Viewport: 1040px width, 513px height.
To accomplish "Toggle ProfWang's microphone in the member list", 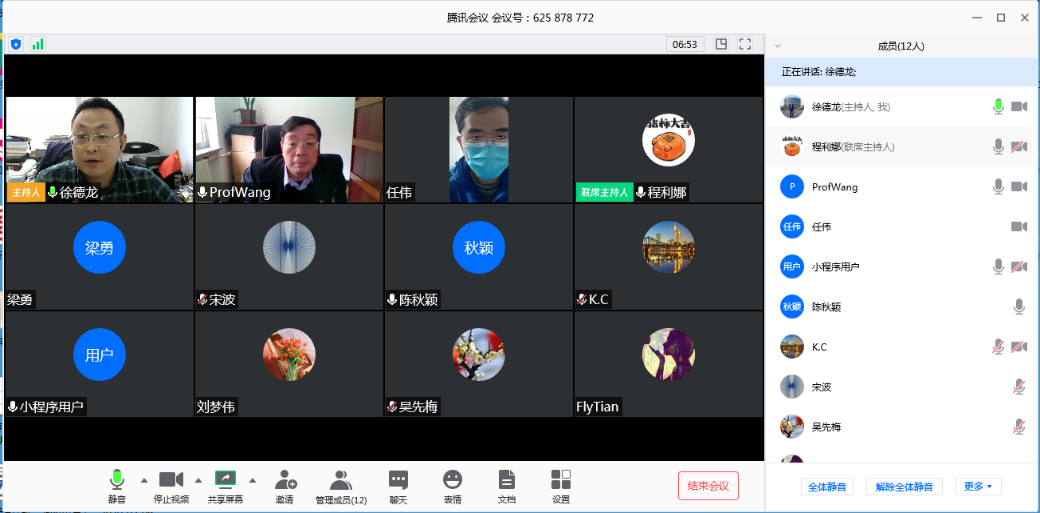I will click(997, 187).
